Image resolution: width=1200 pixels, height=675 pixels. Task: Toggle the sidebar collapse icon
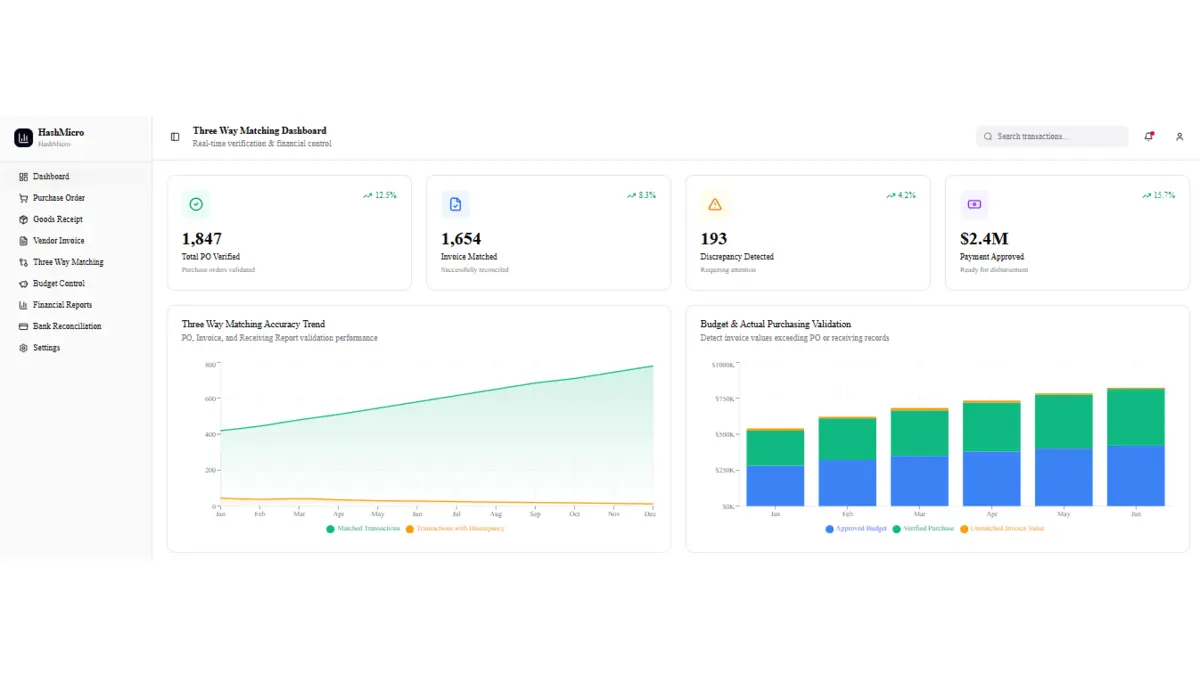[175, 137]
